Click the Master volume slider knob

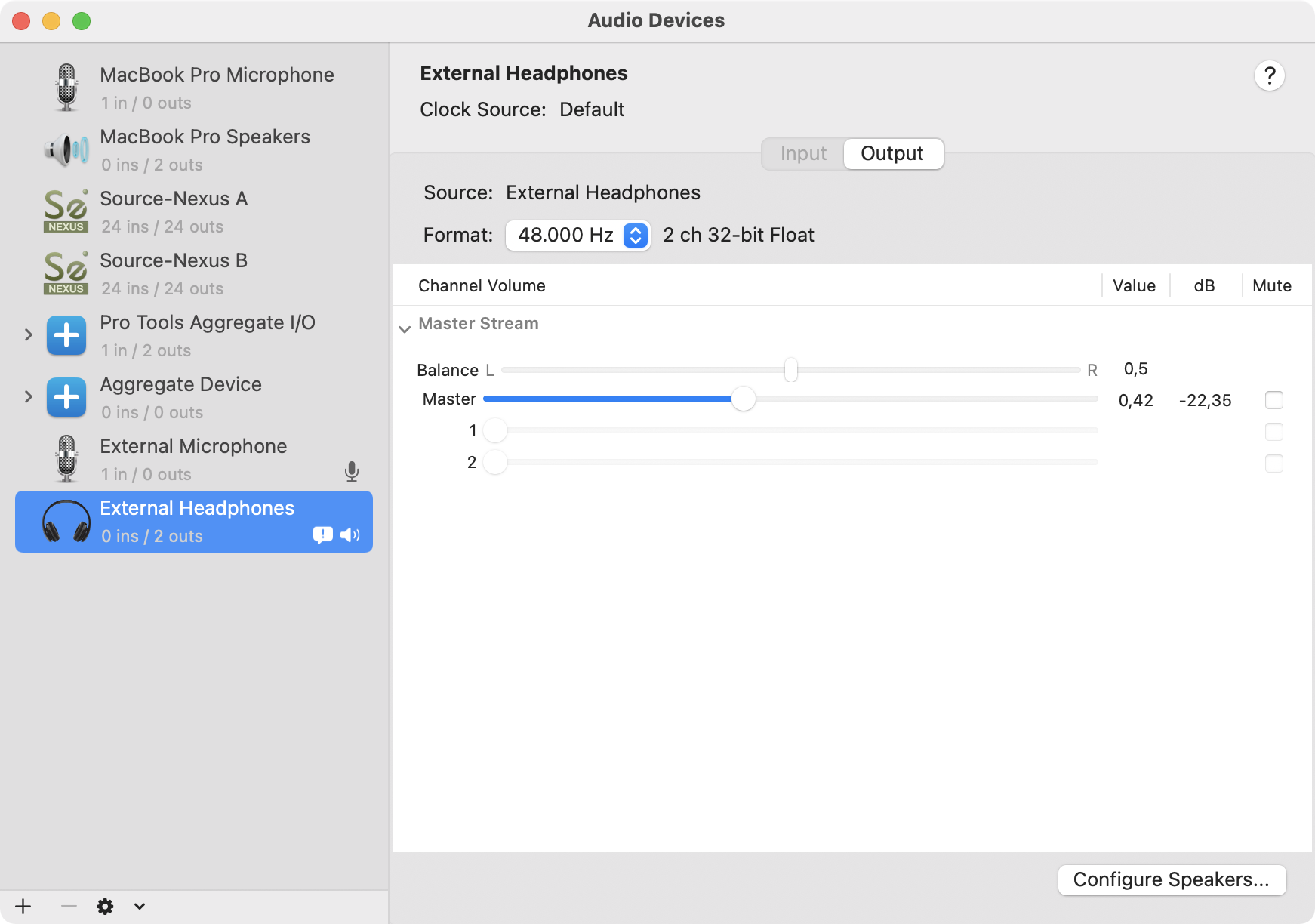click(744, 399)
